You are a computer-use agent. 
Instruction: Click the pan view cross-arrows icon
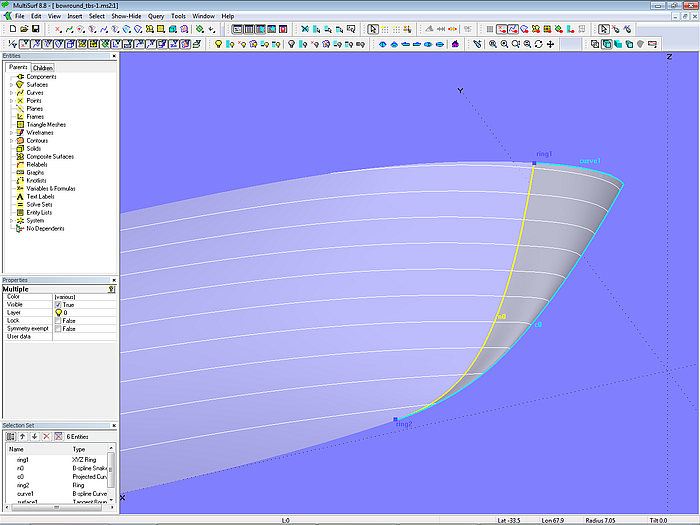click(551, 44)
